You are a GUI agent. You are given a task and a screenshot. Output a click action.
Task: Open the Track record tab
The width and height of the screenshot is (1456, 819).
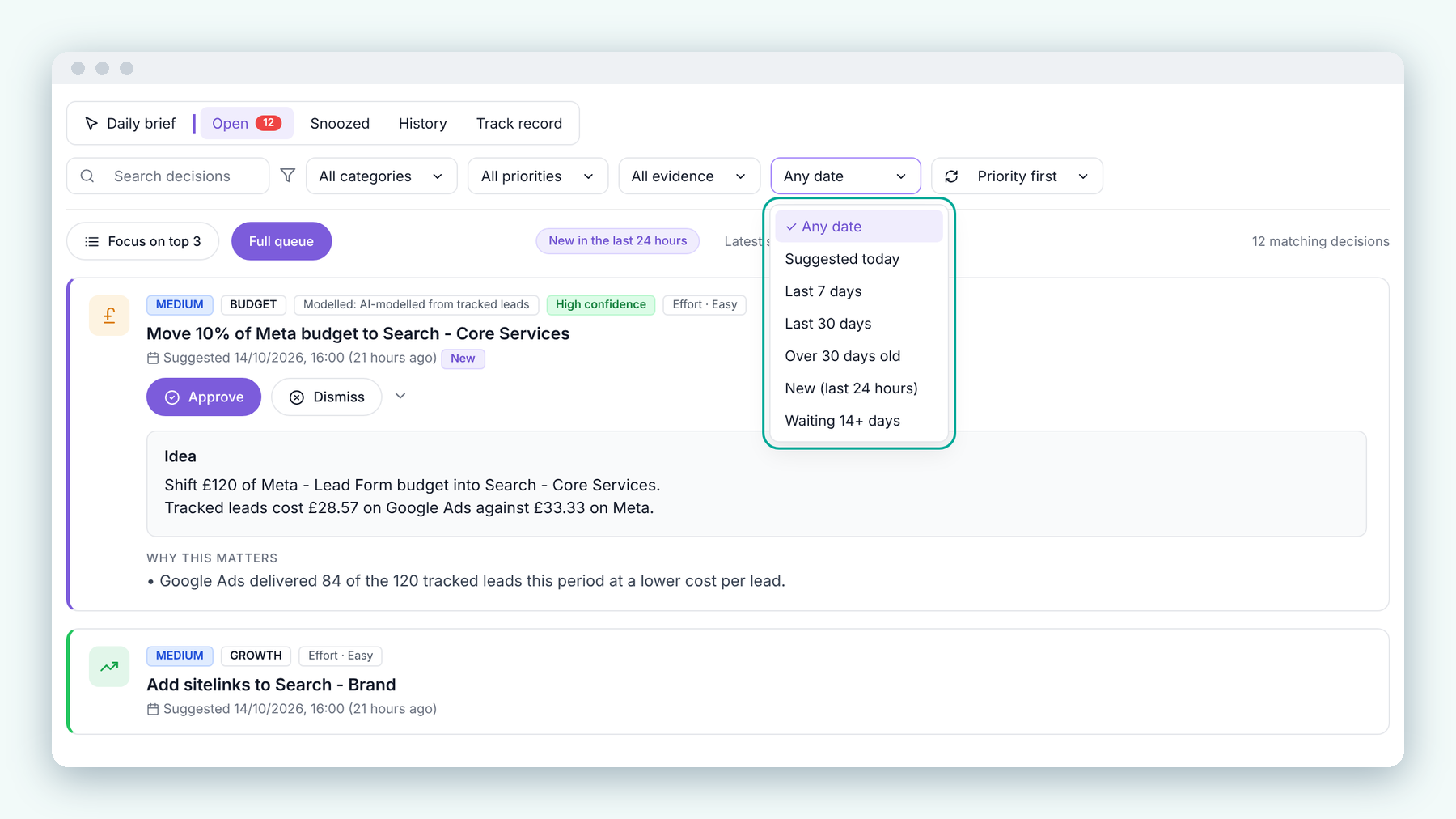click(519, 123)
